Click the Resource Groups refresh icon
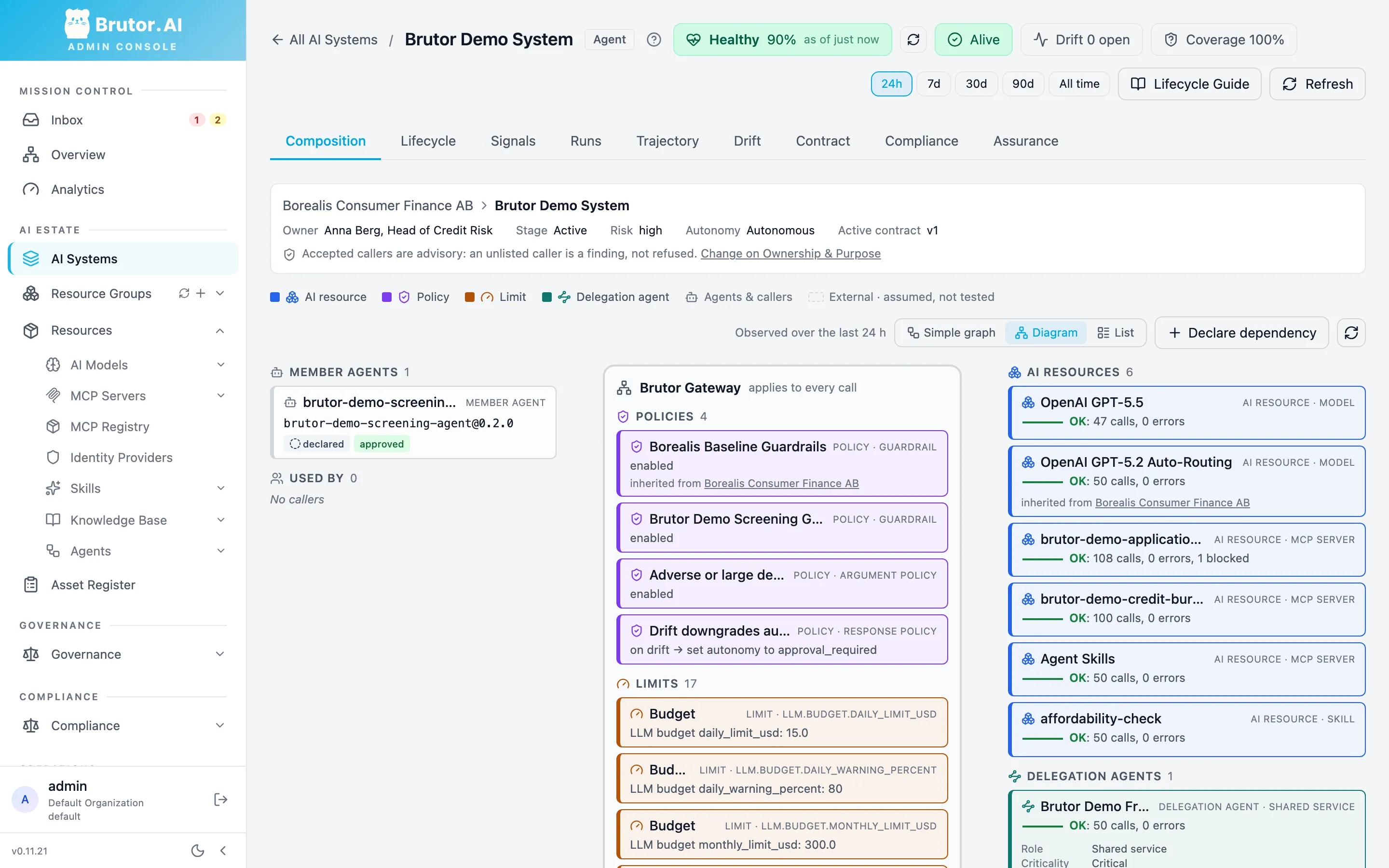The image size is (1389, 868). coord(184,293)
